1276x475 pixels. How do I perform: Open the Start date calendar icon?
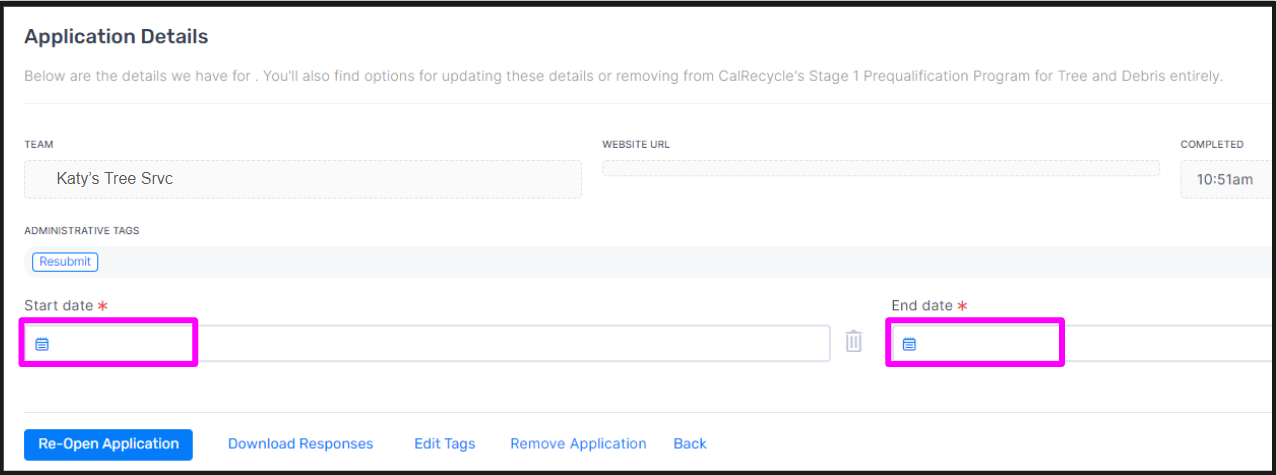(42, 344)
